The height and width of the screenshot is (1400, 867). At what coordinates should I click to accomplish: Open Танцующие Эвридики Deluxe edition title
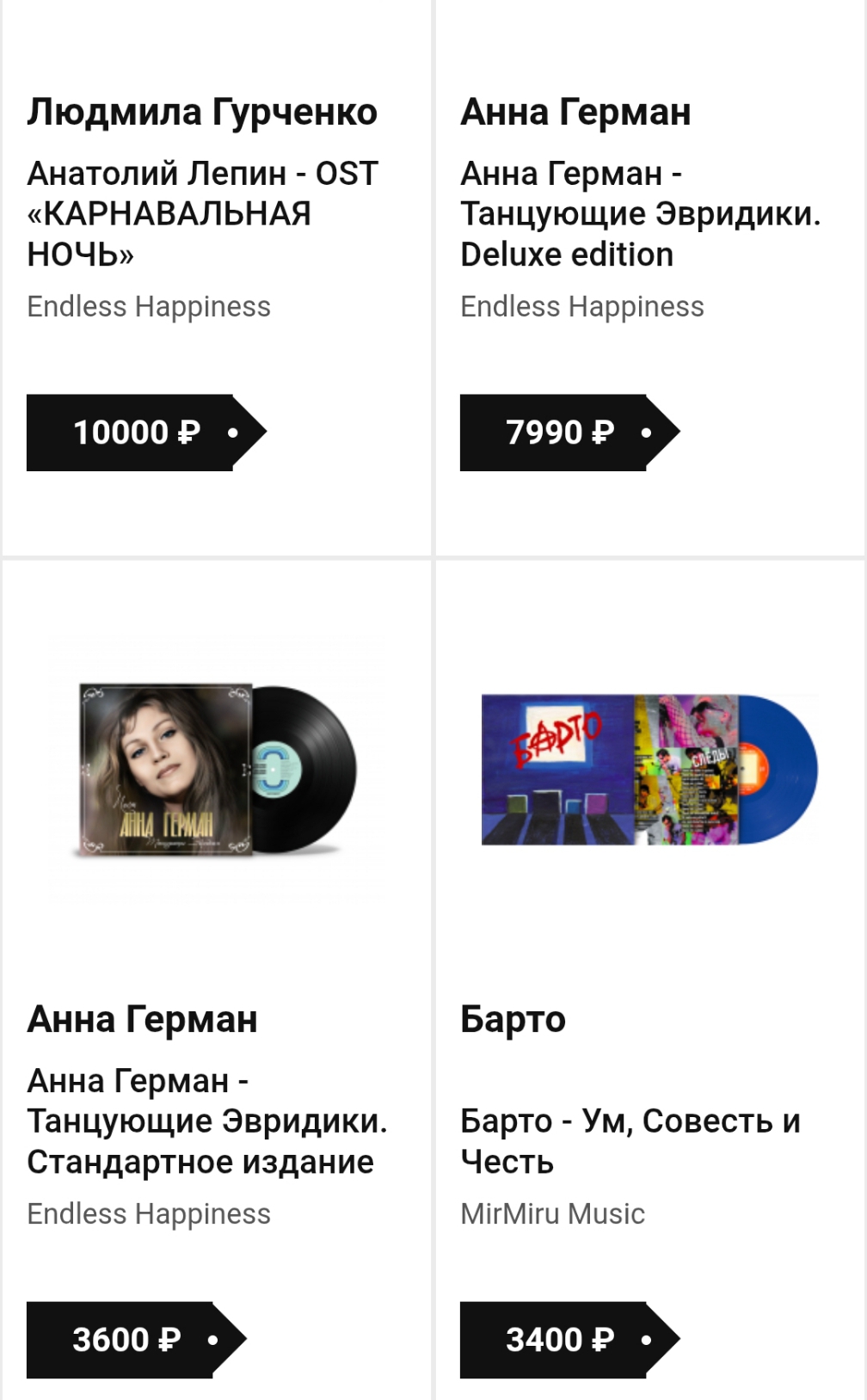[640, 214]
